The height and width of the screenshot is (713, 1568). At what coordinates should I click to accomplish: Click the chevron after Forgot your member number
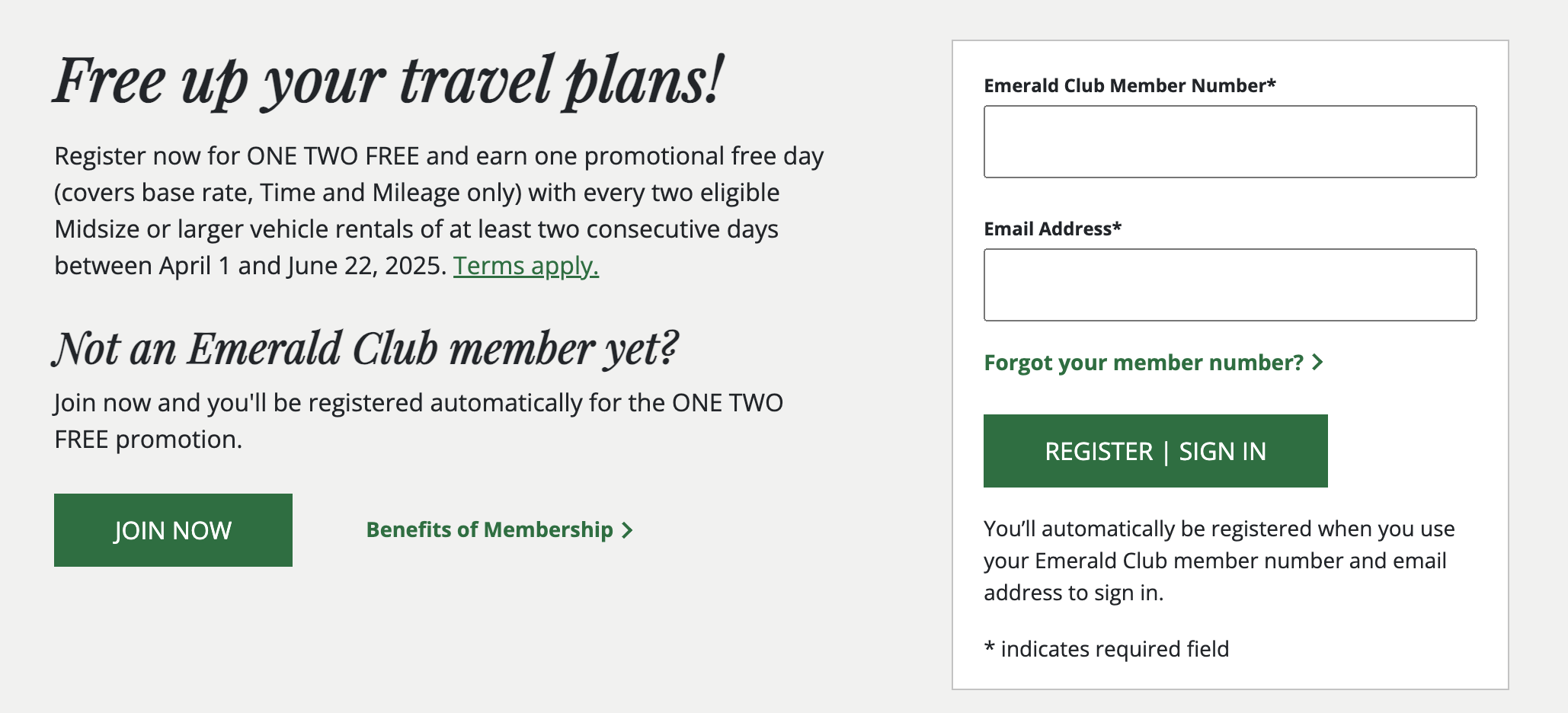point(1318,363)
